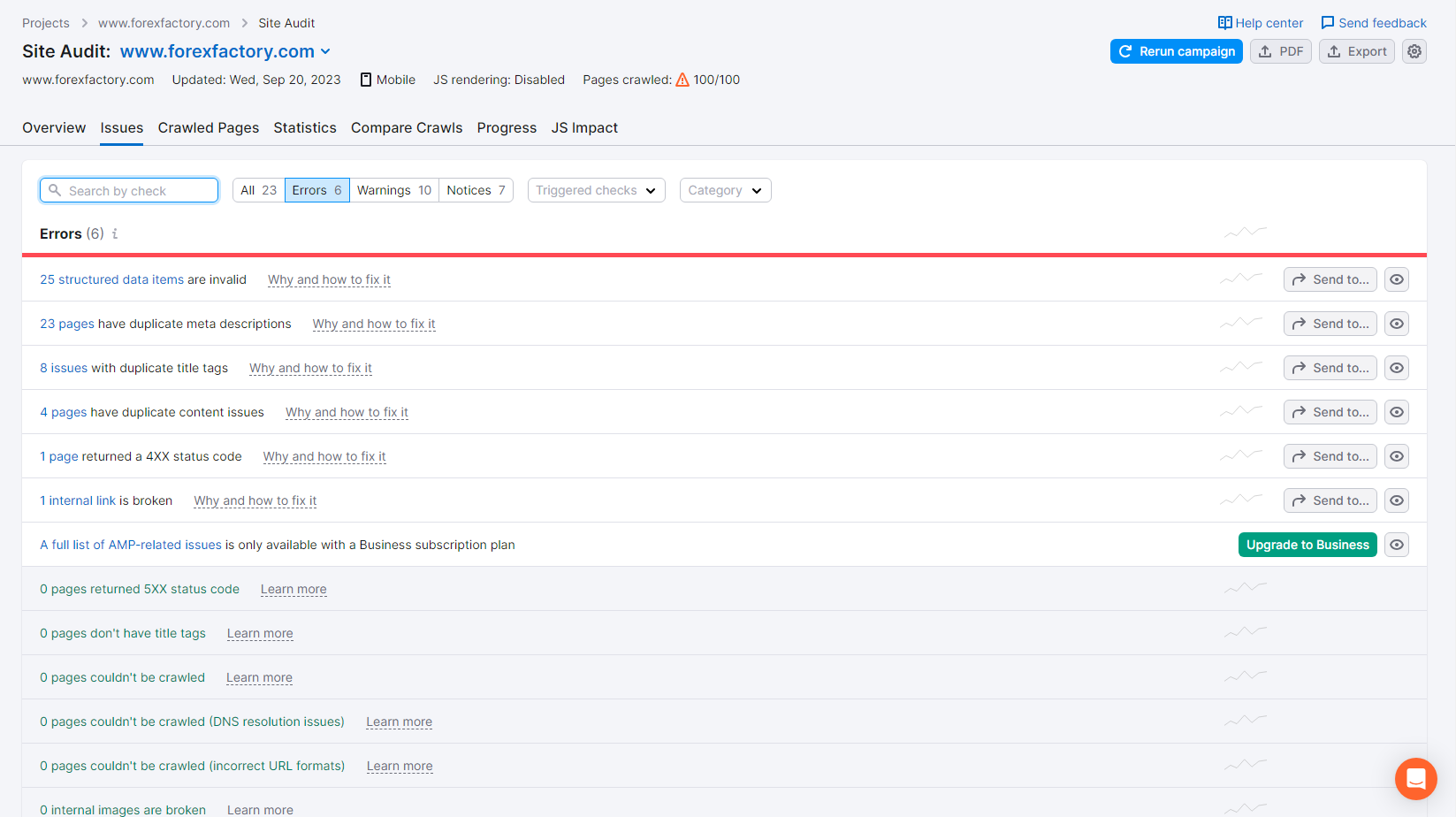Click the Mobile device icon

pyautogui.click(x=366, y=80)
